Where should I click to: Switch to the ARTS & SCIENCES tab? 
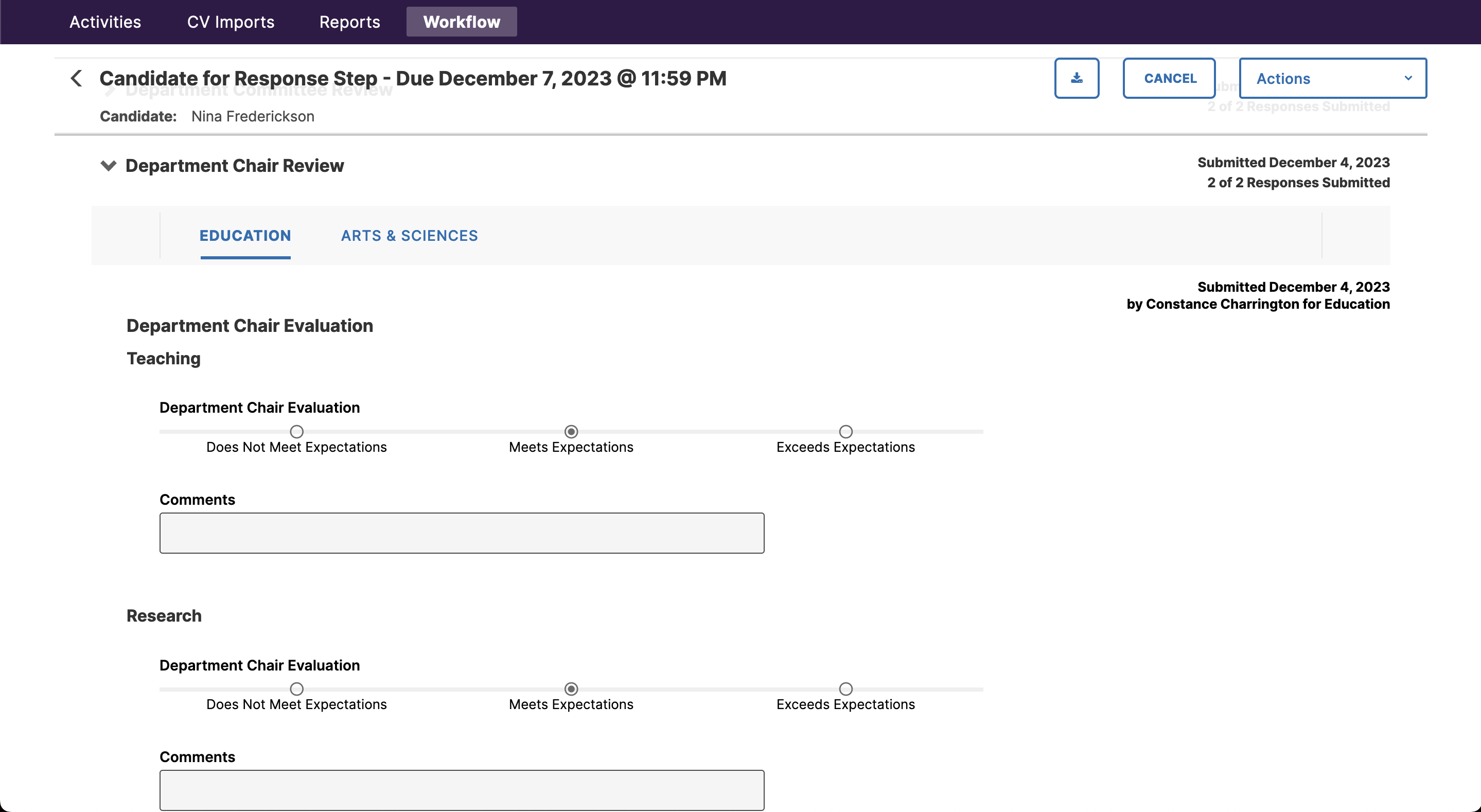tap(409, 236)
